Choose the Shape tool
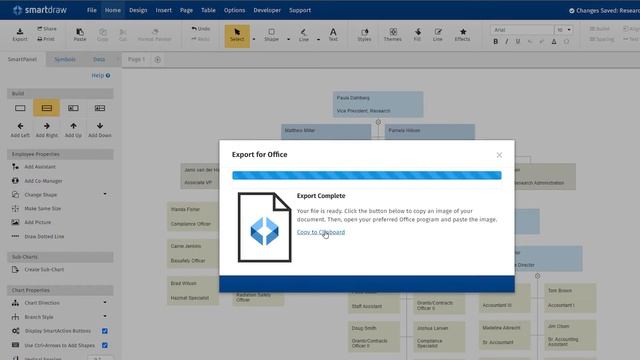The height and width of the screenshot is (360, 640). click(271, 35)
